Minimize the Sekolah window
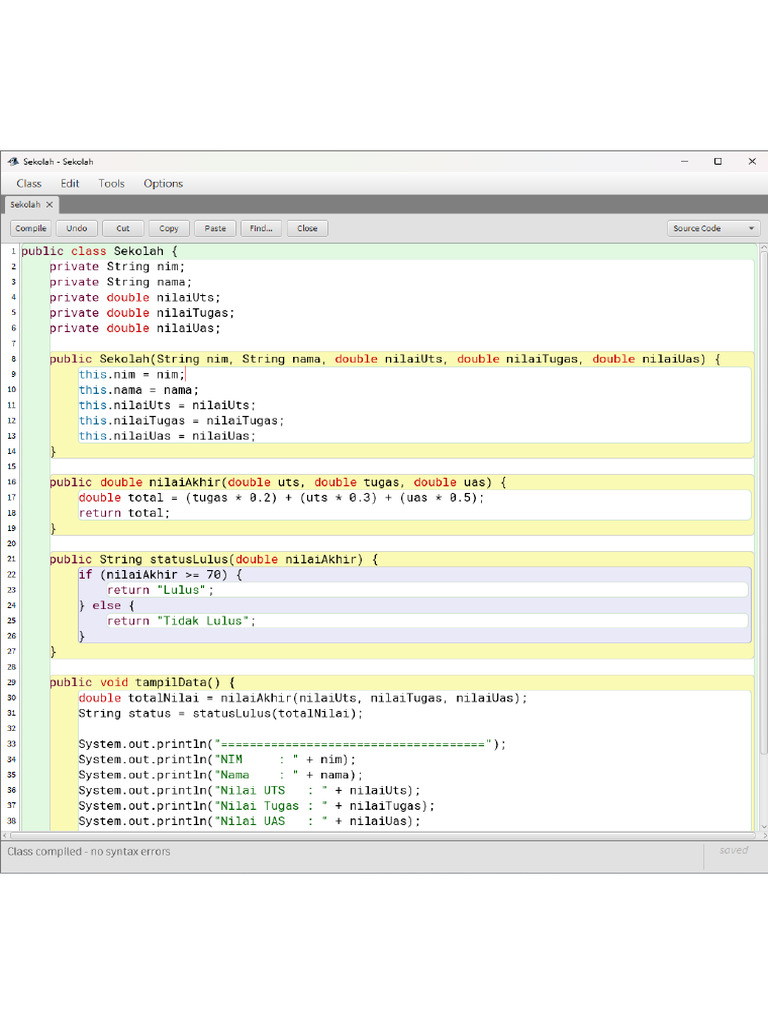 [x=684, y=161]
